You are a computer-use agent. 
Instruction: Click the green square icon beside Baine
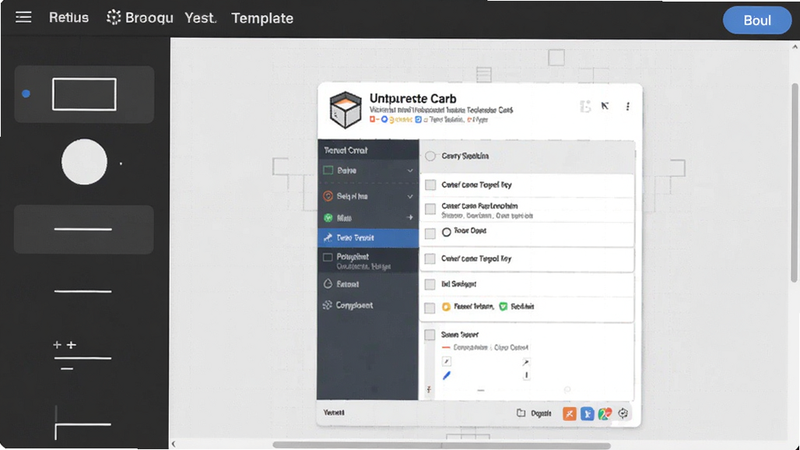pos(328,170)
